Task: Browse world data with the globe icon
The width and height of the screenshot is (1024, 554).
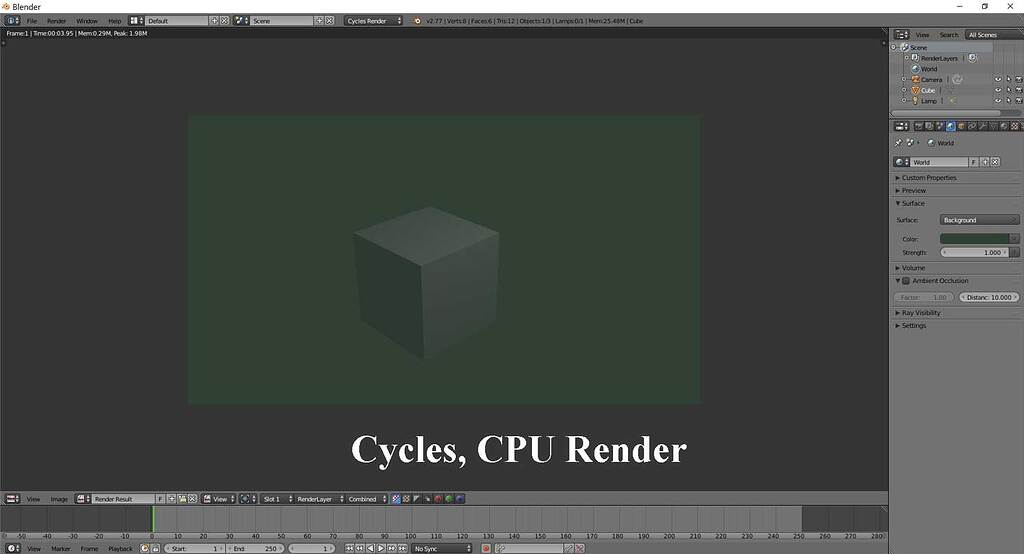Action: coord(902,162)
